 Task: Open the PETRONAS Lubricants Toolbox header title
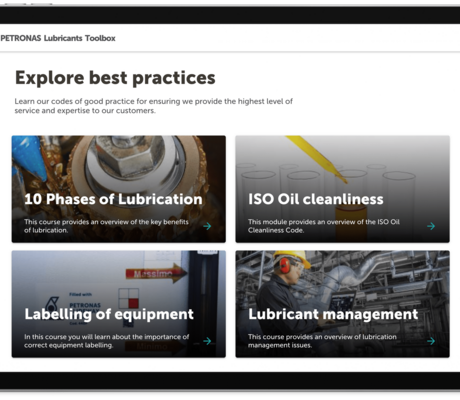click(x=58, y=38)
